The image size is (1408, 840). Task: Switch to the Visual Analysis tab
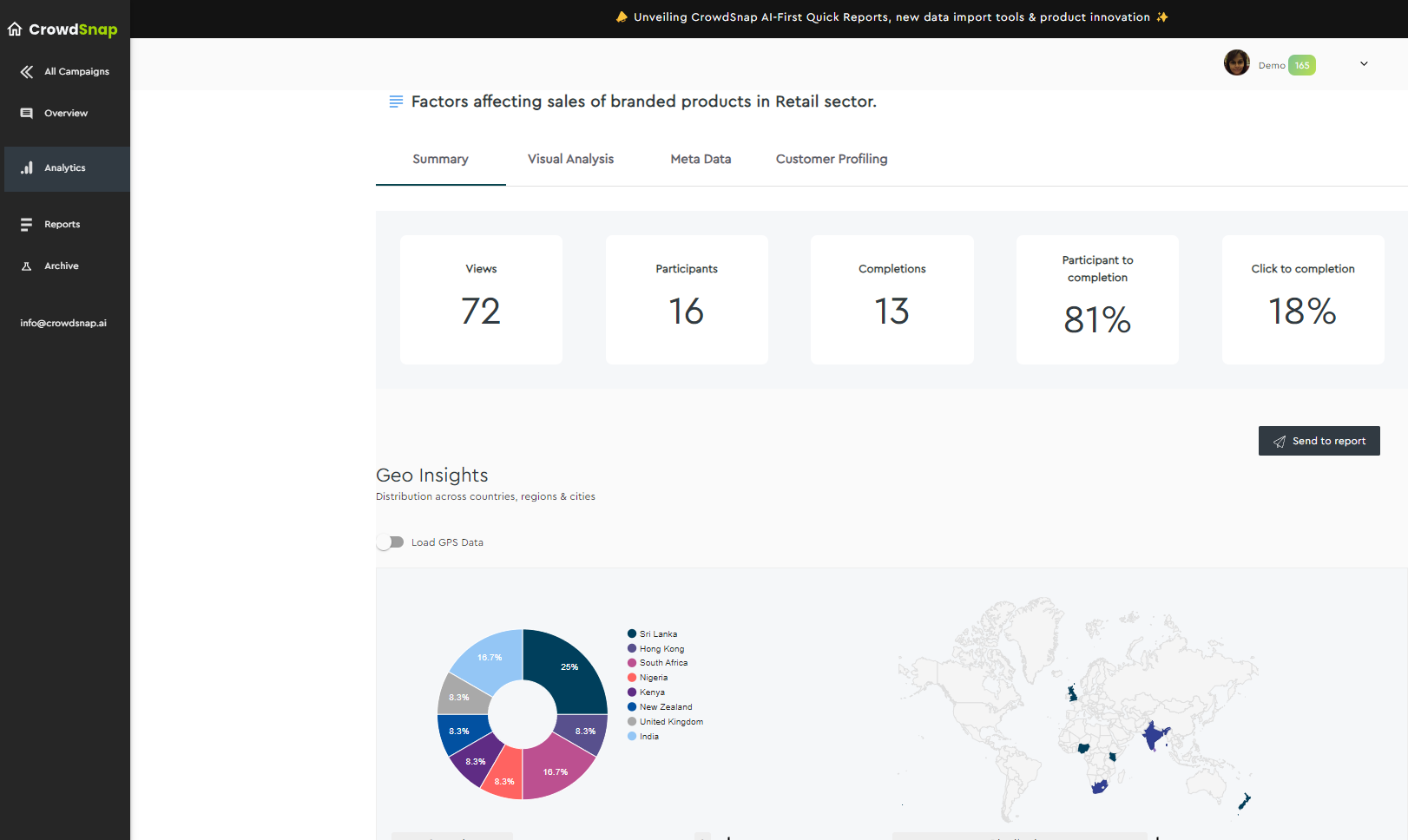570,159
